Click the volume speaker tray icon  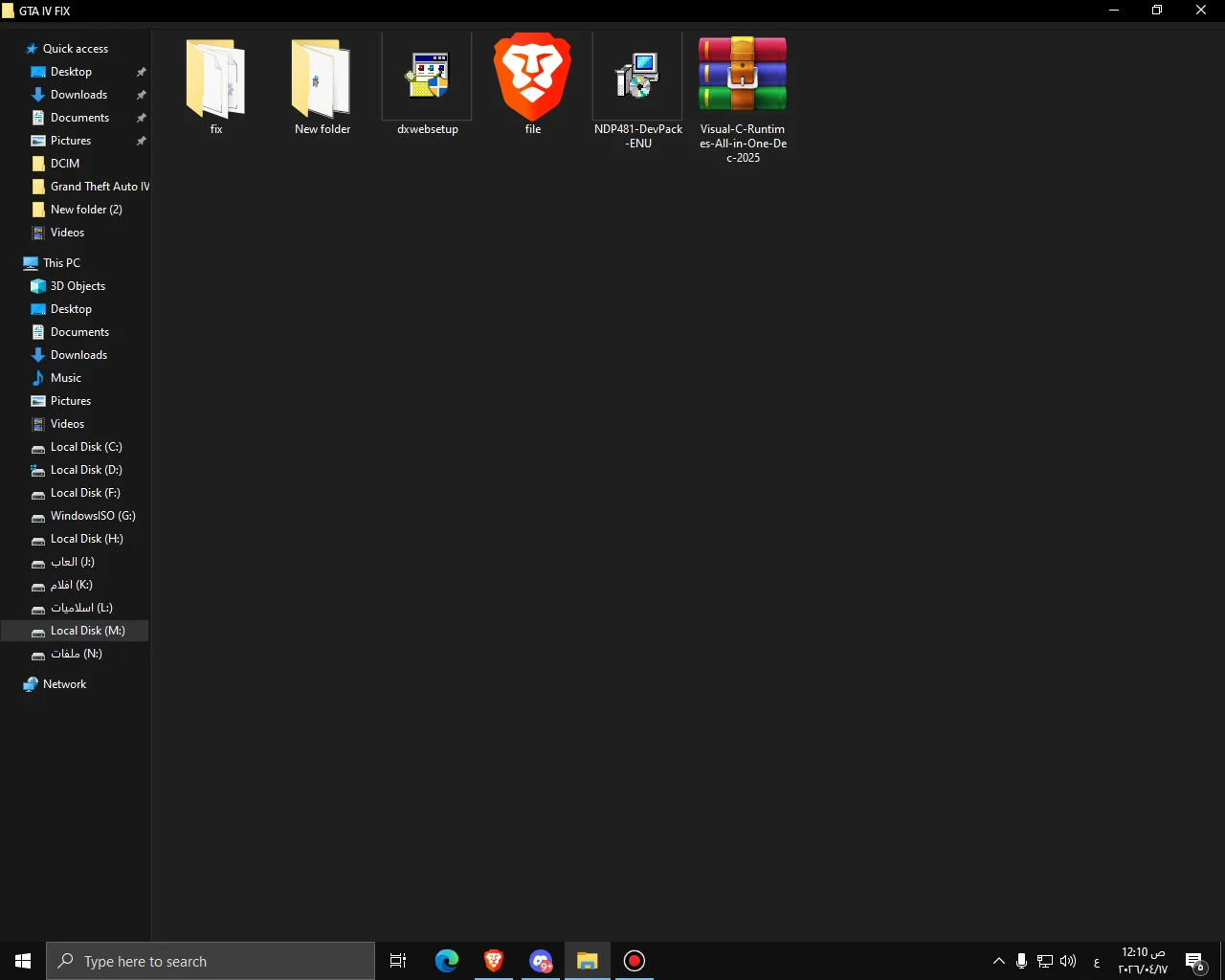point(1068,961)
